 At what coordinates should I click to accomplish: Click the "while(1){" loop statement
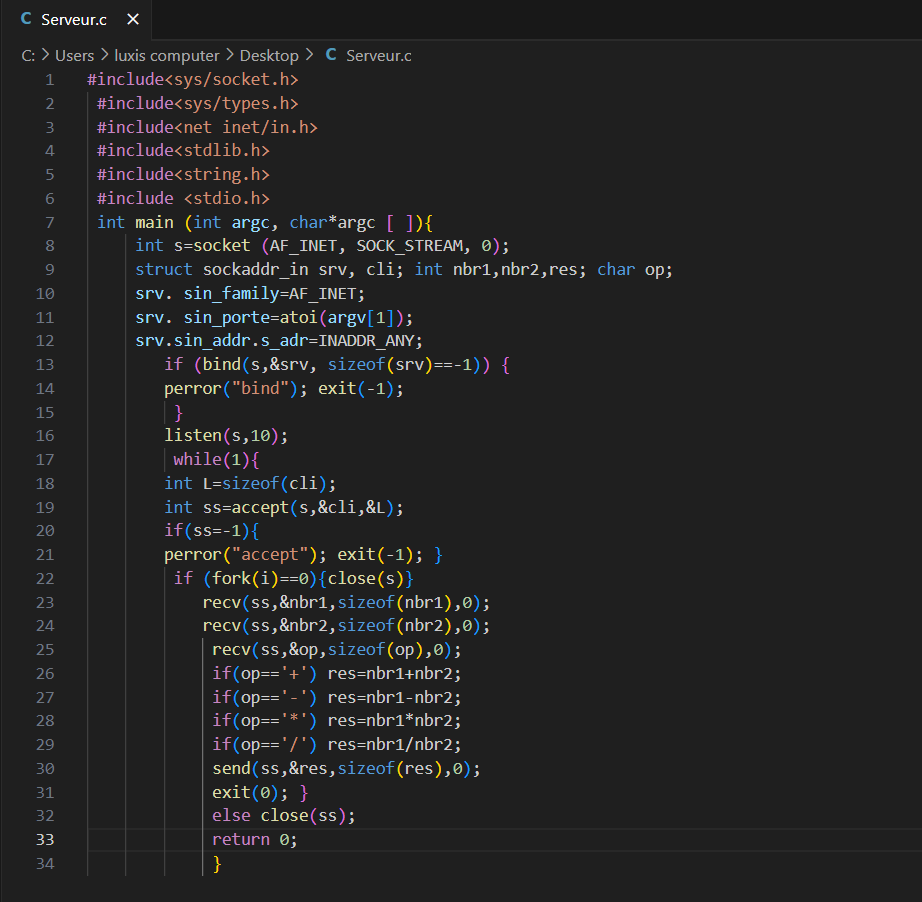pos(216,460)
